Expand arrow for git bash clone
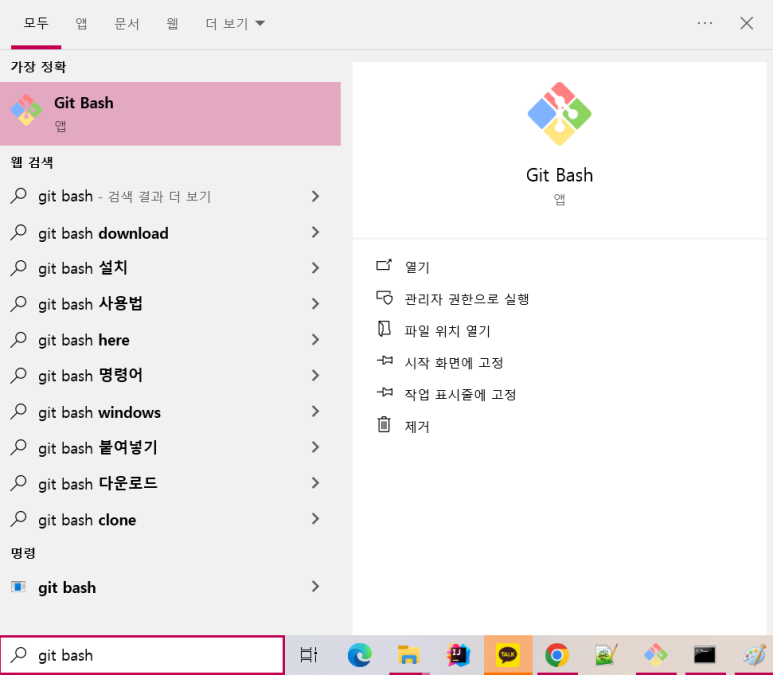This screenshot has height=675, width=773. (x=316, y=519)
